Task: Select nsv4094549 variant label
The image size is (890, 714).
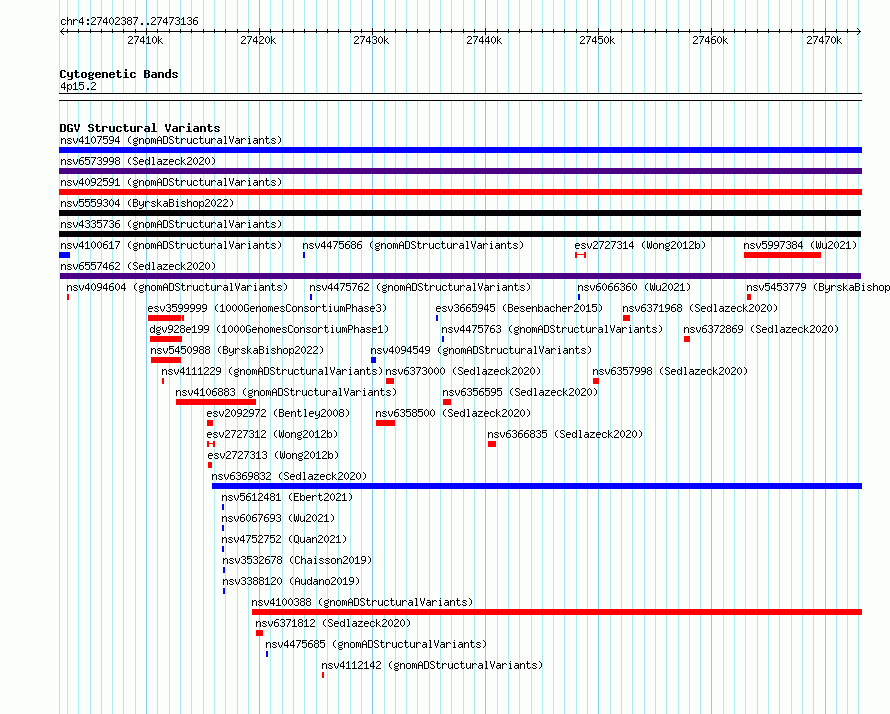Action: (x=481, y=350)
